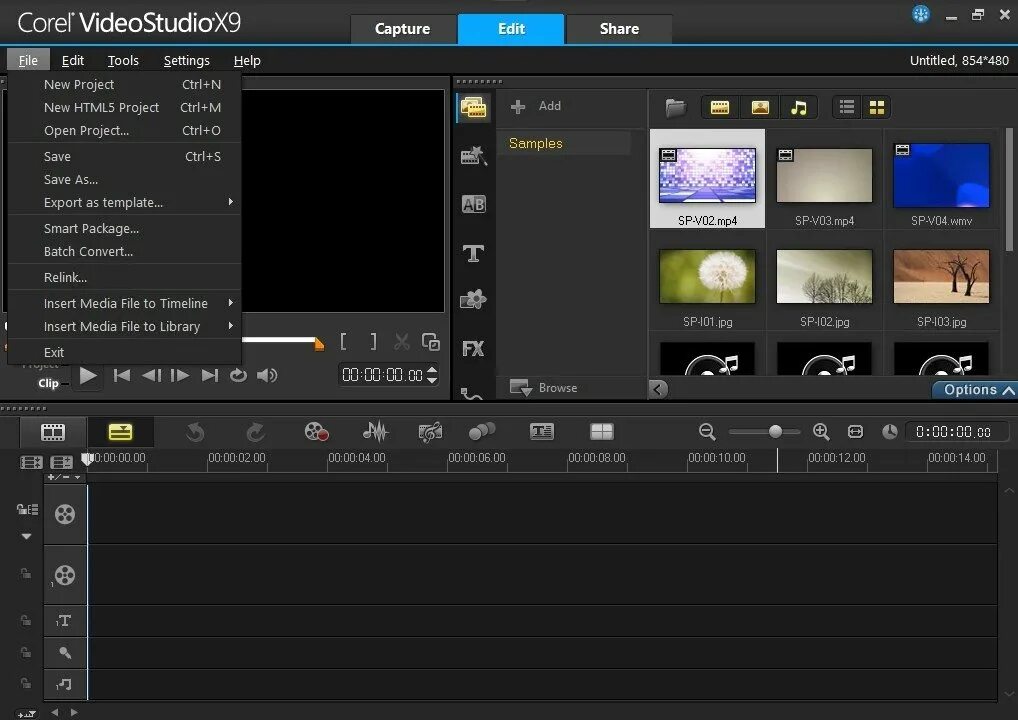Expand Insert Media File to Library submenu
Image resolution: width=1018 pixels, height=720 pixels.
(230, 326)
